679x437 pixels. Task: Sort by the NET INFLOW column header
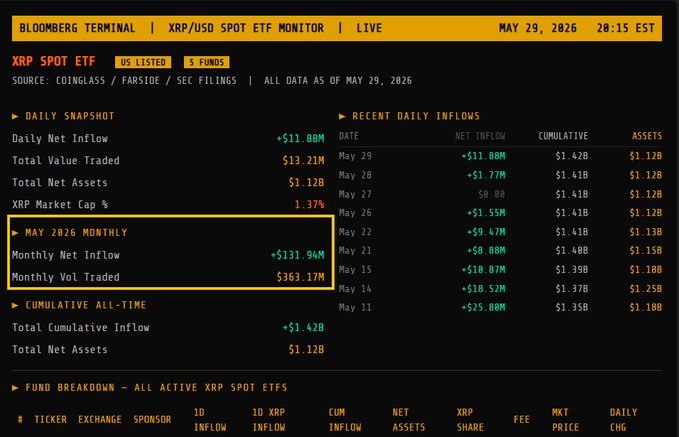tap(480, 136)
